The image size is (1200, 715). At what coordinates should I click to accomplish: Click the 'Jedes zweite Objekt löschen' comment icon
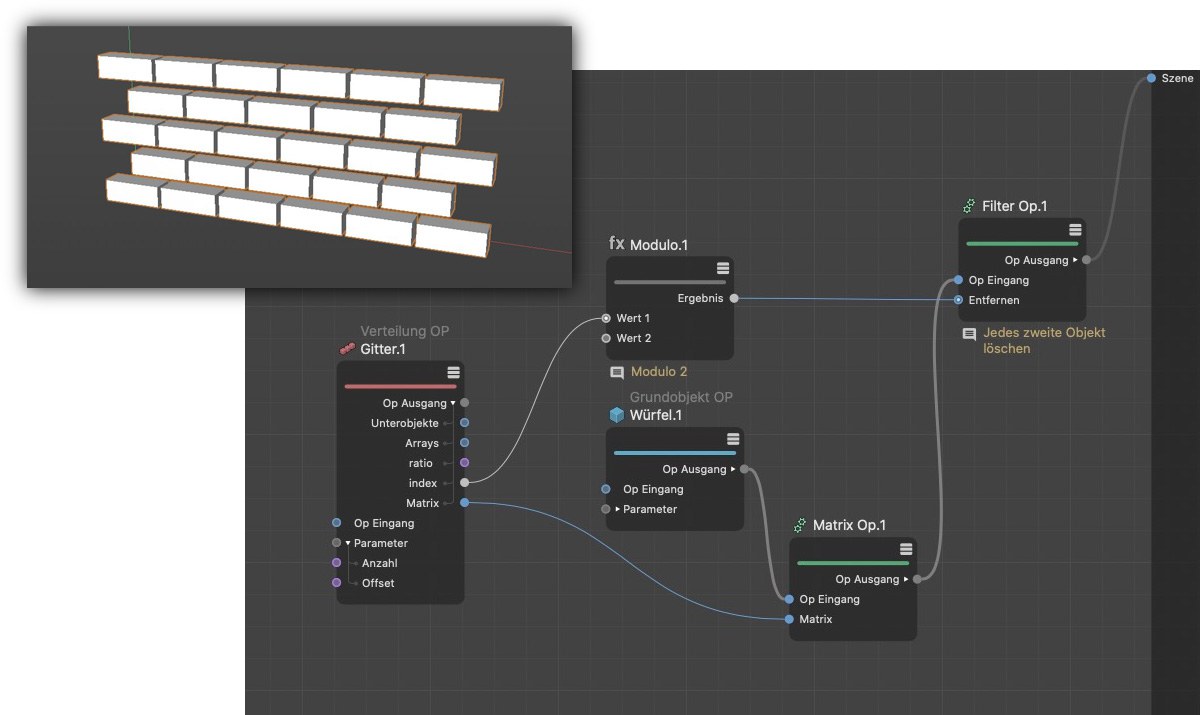pos(969,334)
